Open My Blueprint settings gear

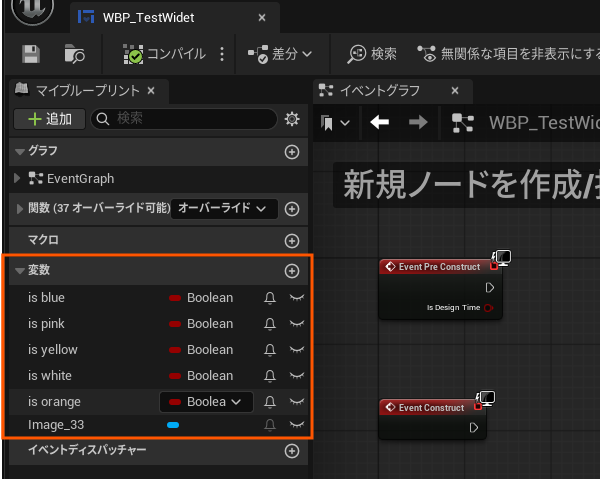[292, 119]
